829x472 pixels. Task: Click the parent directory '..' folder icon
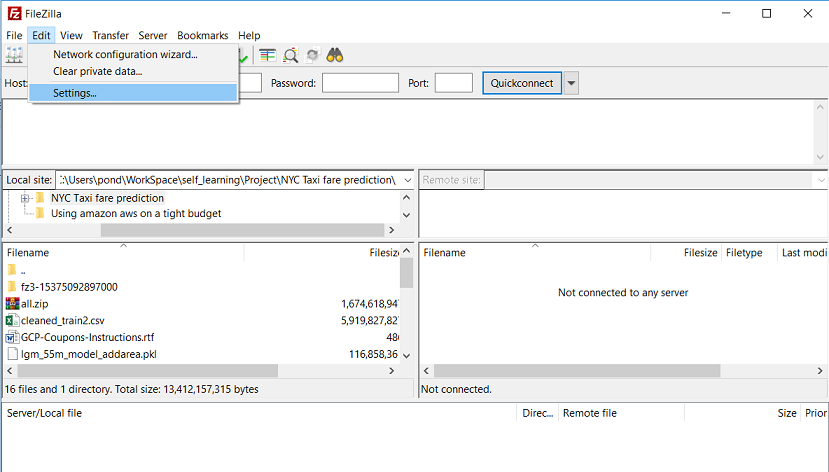[x=12, y=270]
